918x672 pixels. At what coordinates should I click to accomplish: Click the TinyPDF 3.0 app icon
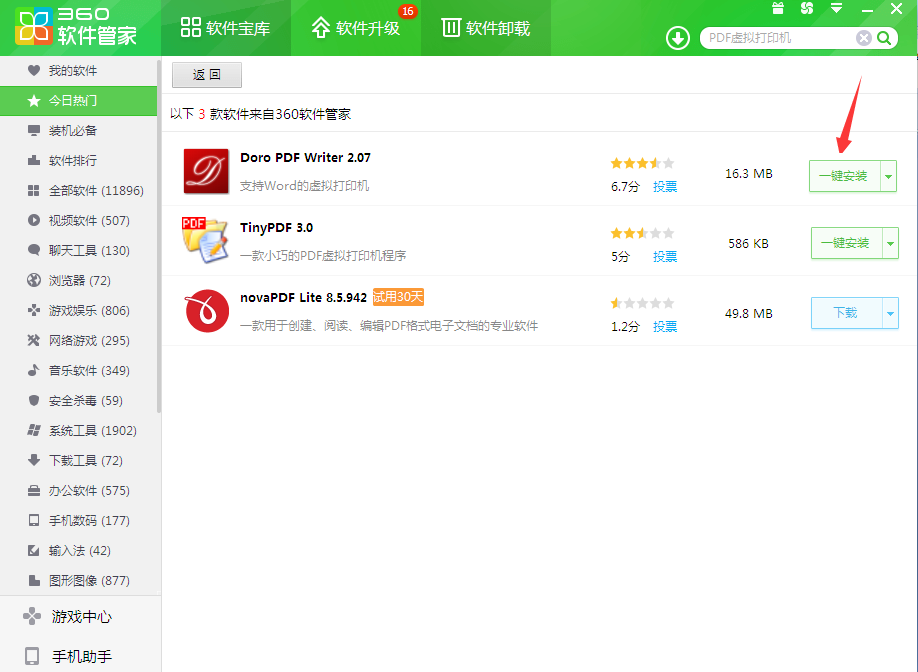point(205,240)
